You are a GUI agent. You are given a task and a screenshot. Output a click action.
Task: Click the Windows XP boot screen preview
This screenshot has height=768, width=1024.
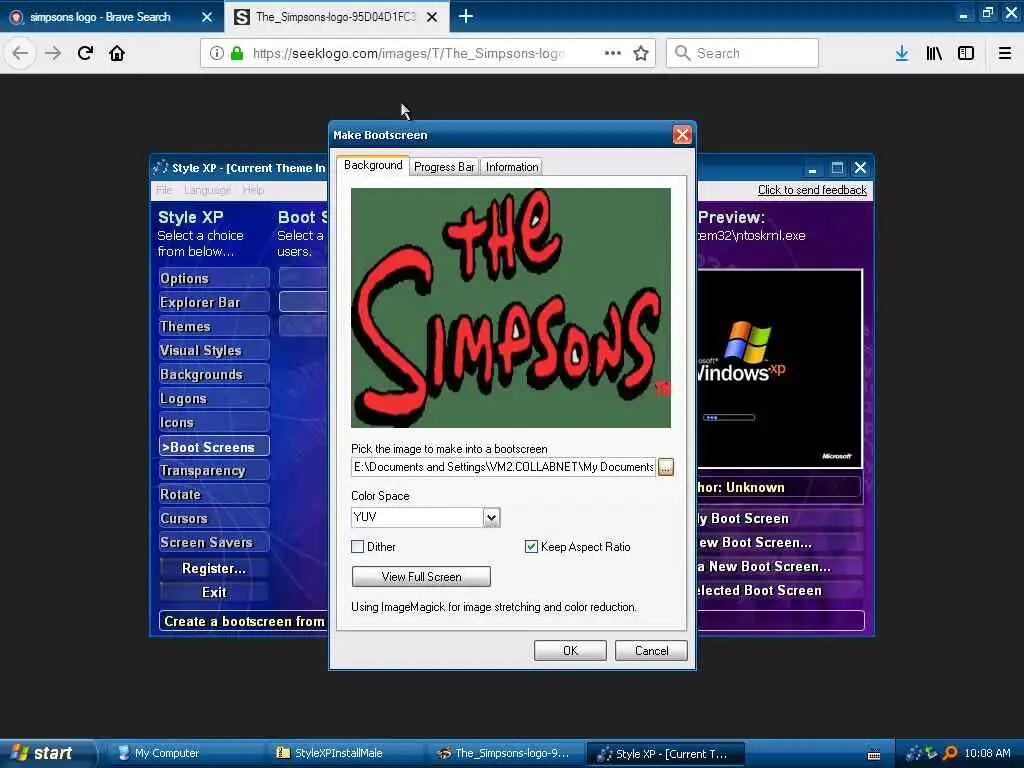coord(780,369)
